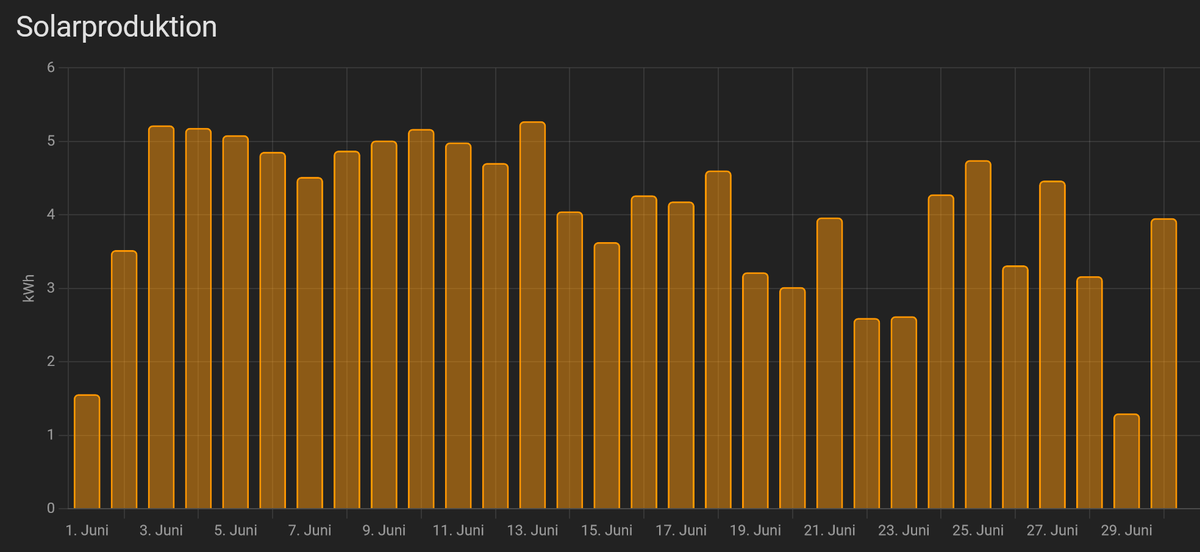Click the 16. Juni bar
This screenshot has width=1200, height=552.
(644, 353)
